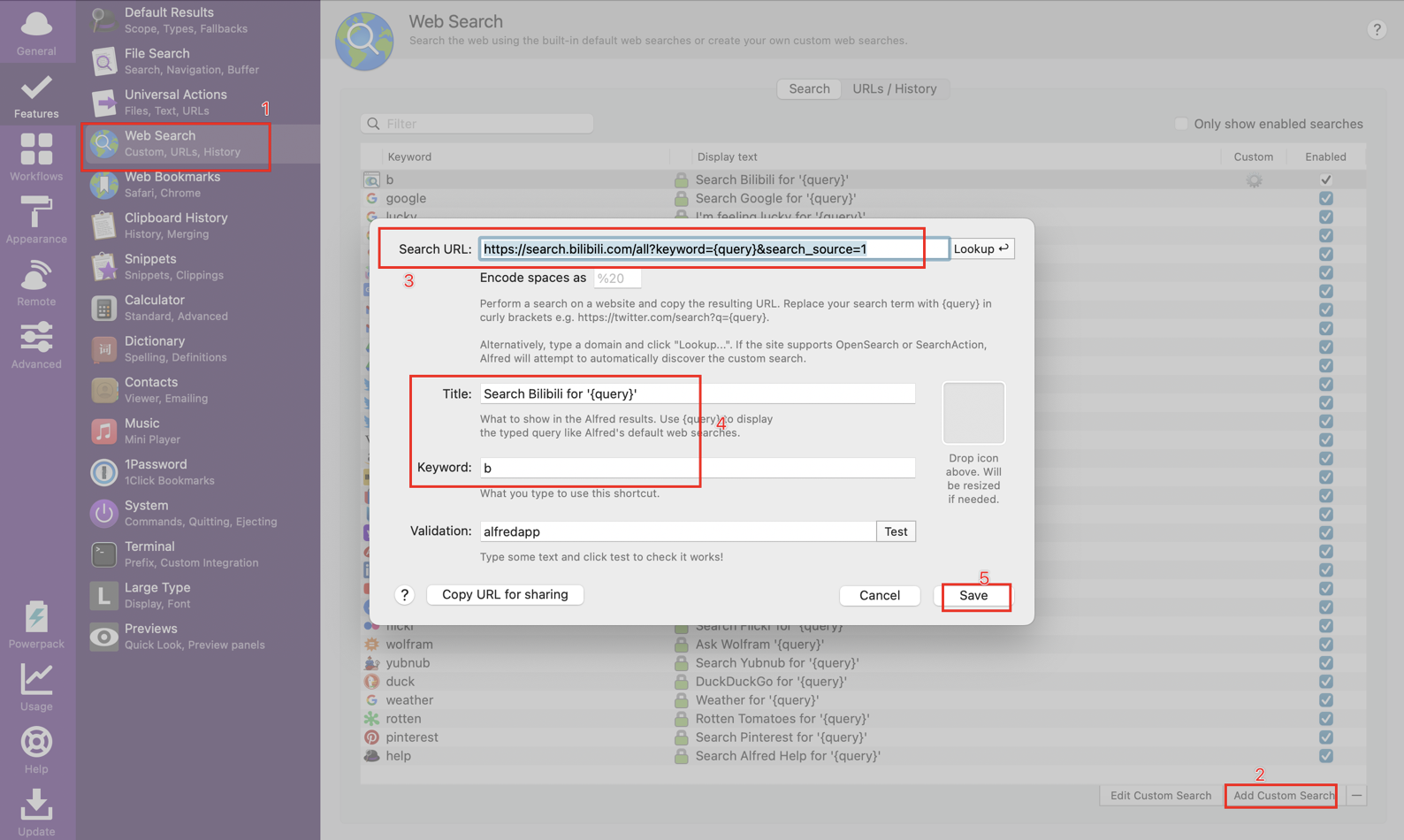Select Clipboard History feature

199,225
